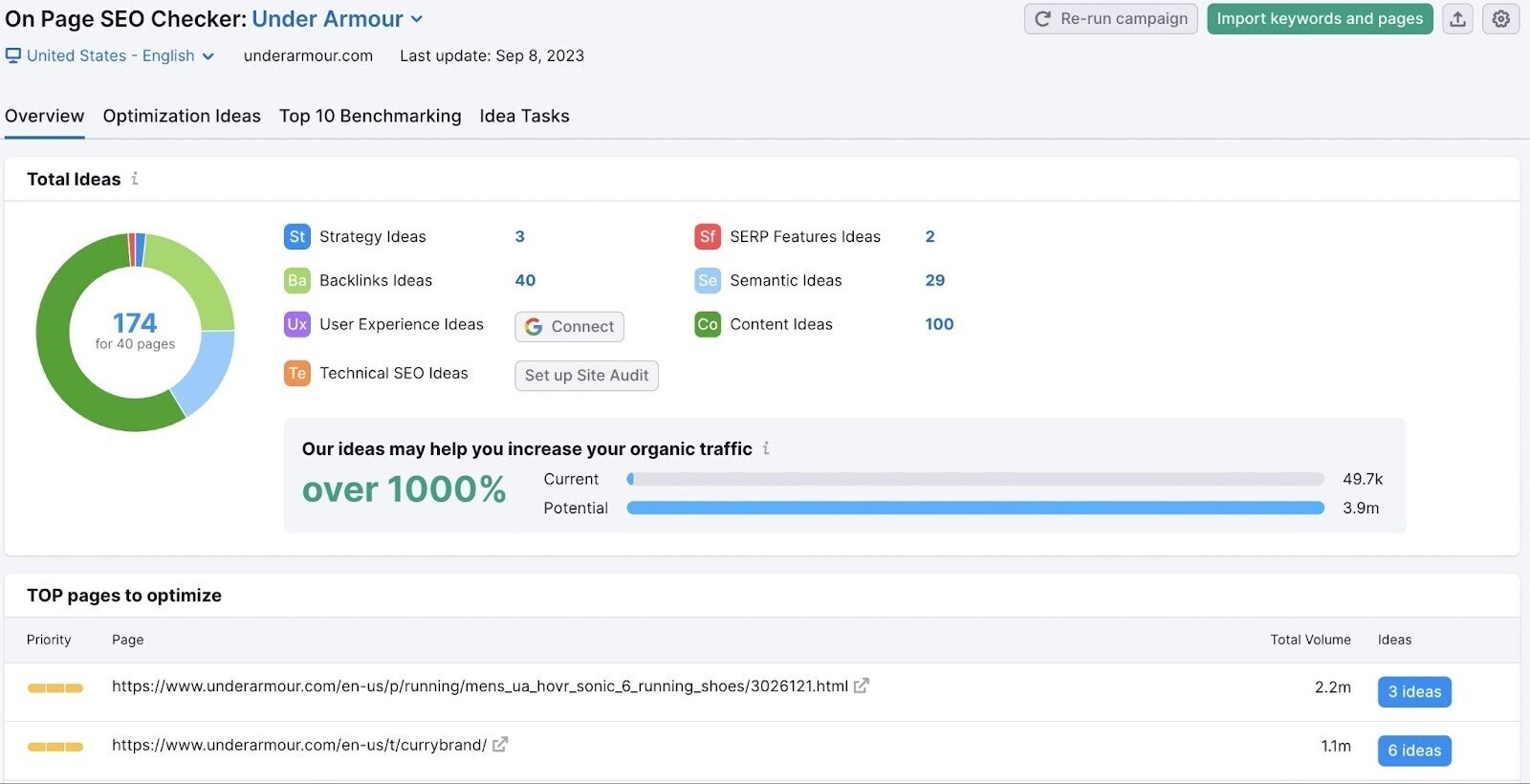This screenshot has height=784, width=1530.
Task: Click the light green donut chart segment
Action: point(199,277)
